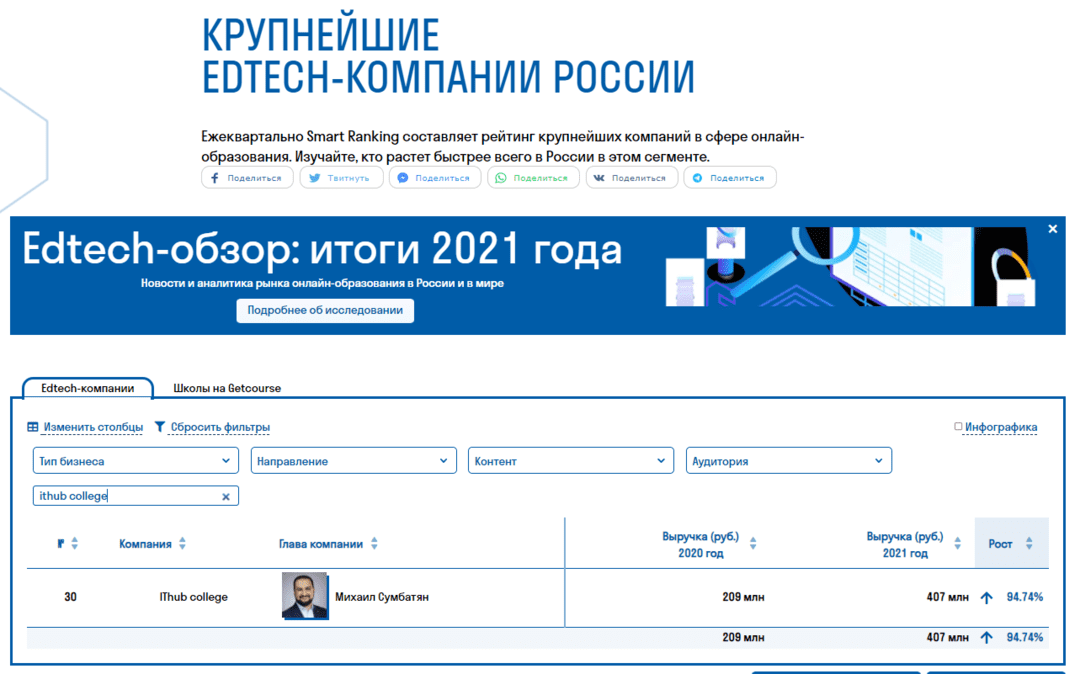
Task: Sort Выручка 2021 год column
Action: [957, 543]
